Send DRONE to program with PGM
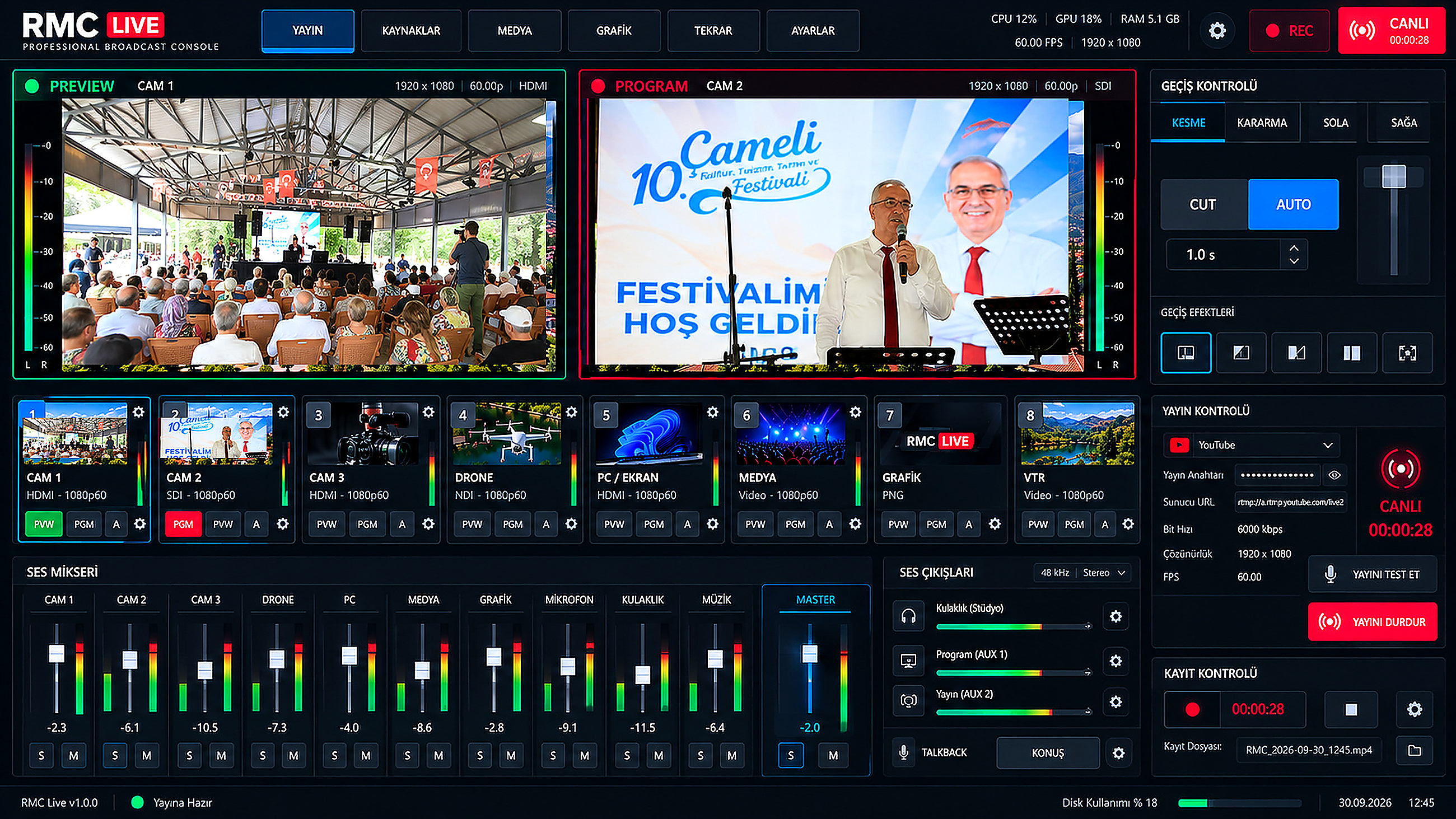 tap(512, 525)
